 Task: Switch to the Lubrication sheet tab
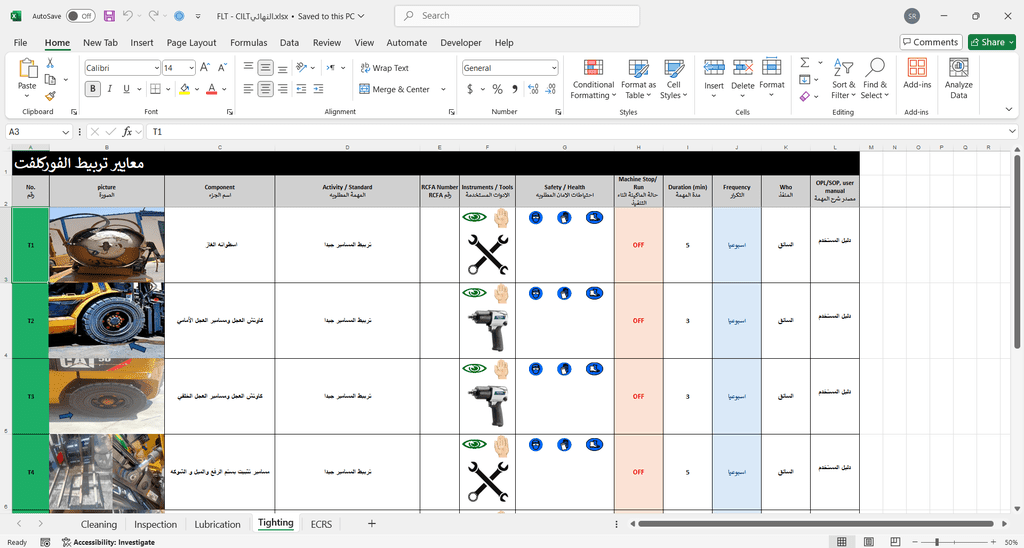[x=217, y=524]
